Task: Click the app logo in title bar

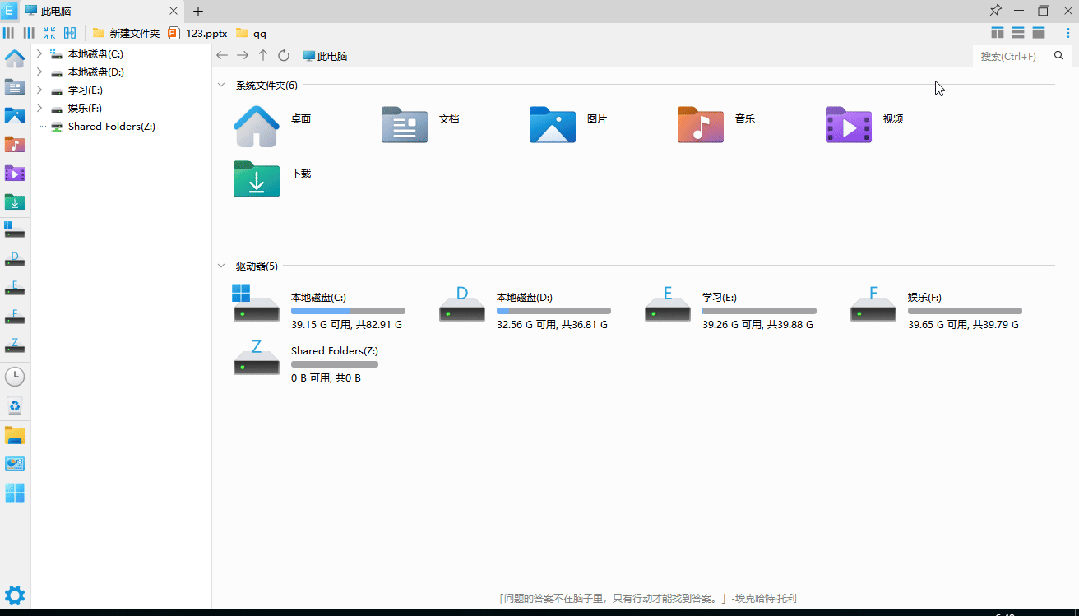Action: point(9,10)
